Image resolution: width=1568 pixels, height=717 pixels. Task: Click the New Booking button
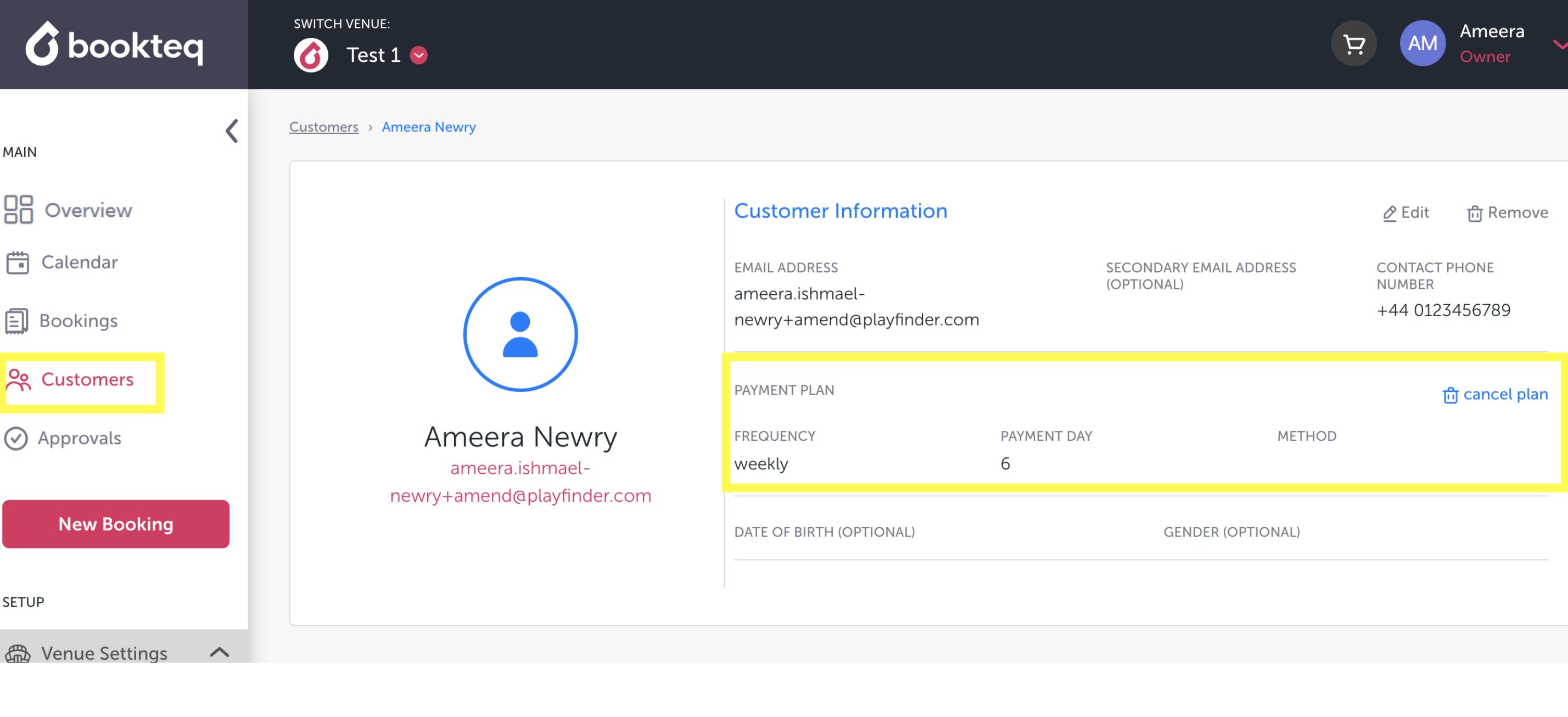click(116, 523)
